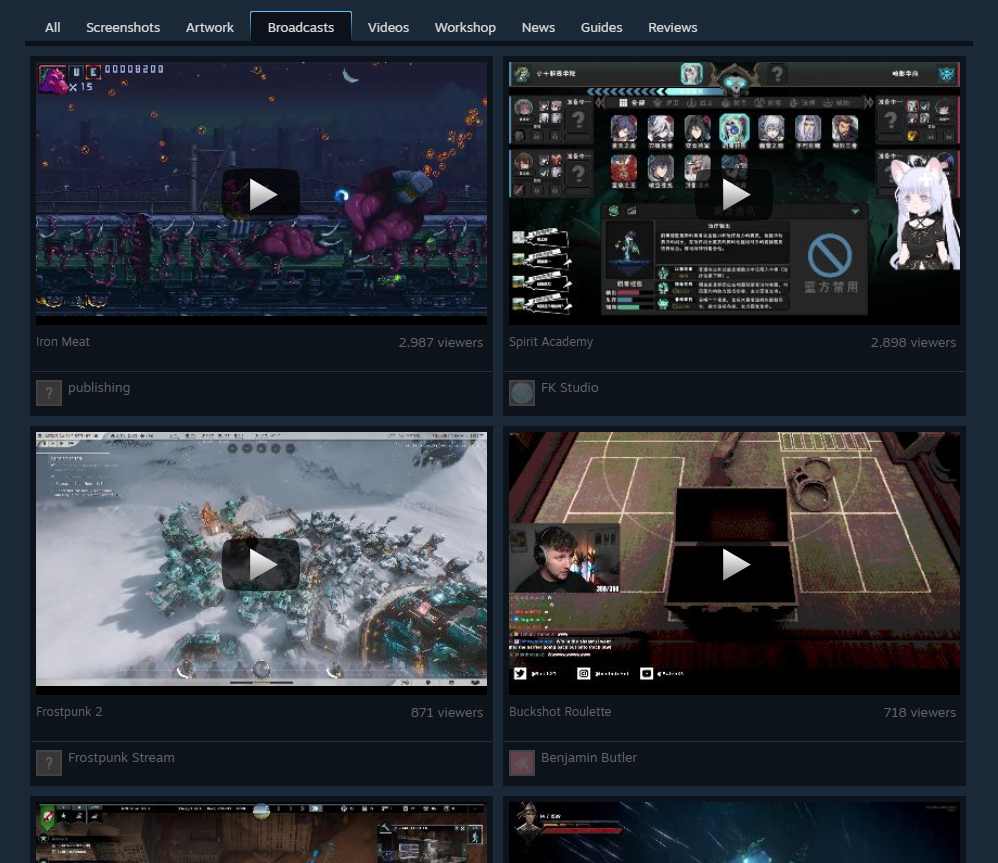Viewport: 998px width, 863px height.
Task: Open the News tab
Action: (x=538, y=27)
